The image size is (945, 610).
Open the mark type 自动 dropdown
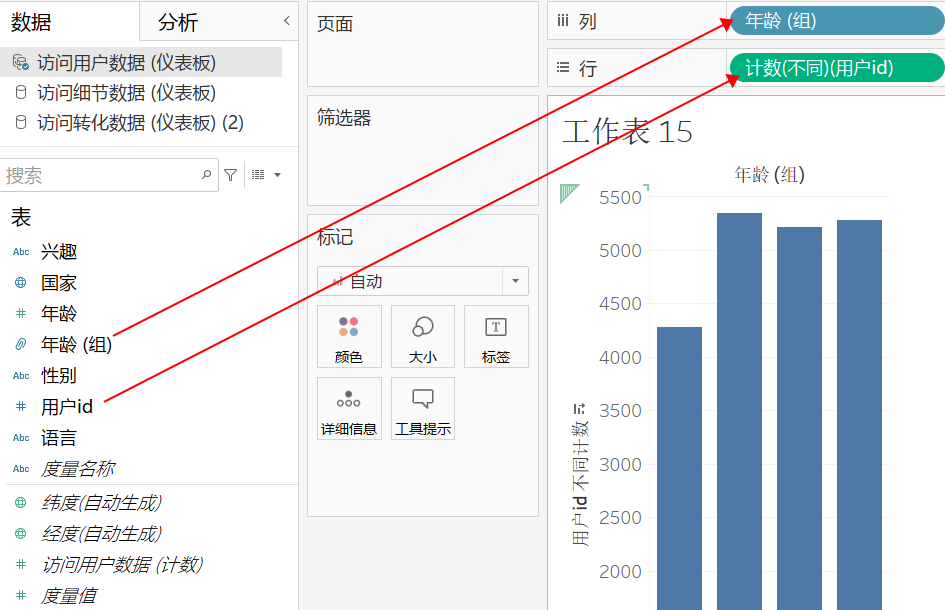click(x=422, y=281)
